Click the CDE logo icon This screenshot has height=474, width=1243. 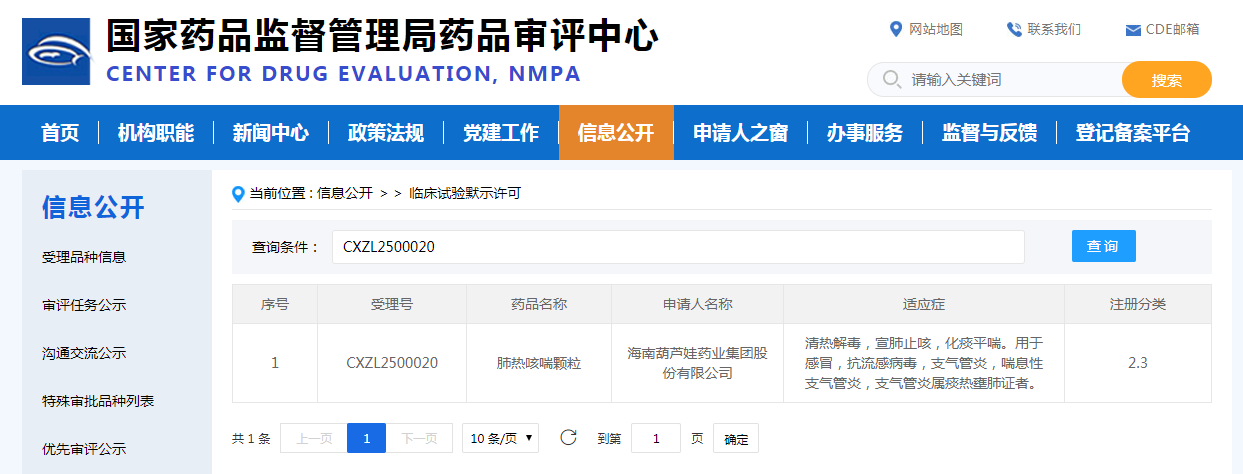tap(57, 51)
